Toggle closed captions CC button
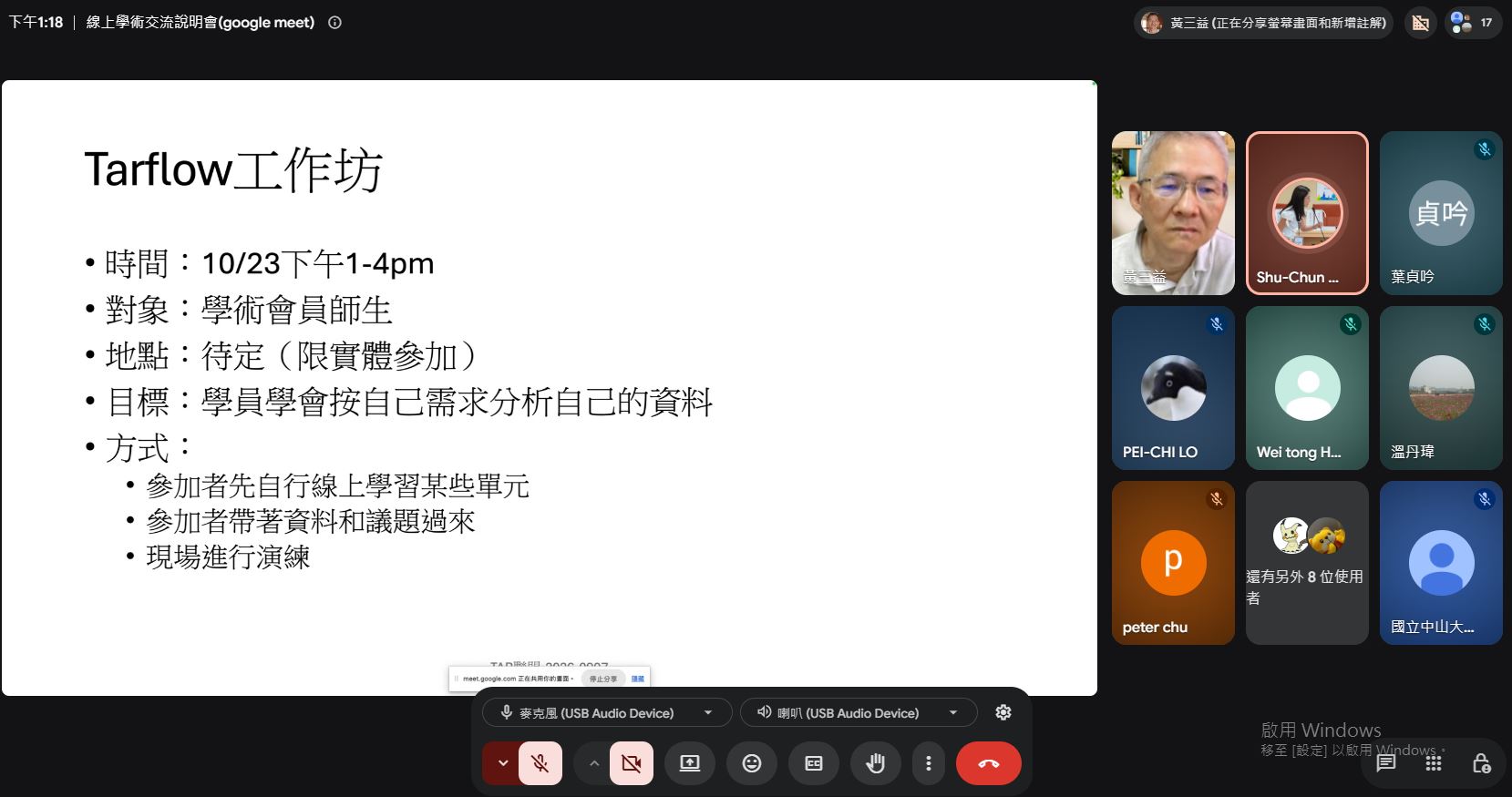 point(814,763)
